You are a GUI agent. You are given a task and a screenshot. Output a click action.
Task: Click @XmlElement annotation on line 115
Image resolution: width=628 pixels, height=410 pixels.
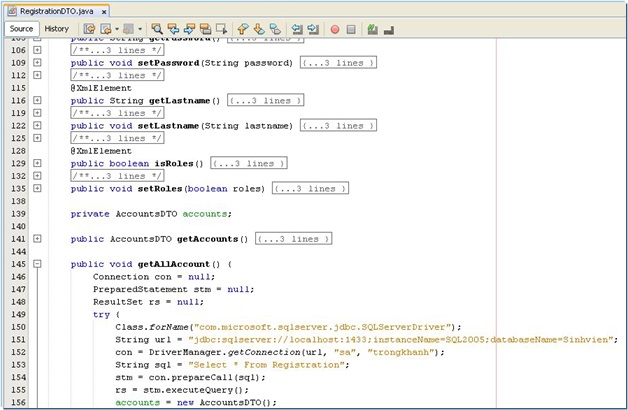[101, 88]
